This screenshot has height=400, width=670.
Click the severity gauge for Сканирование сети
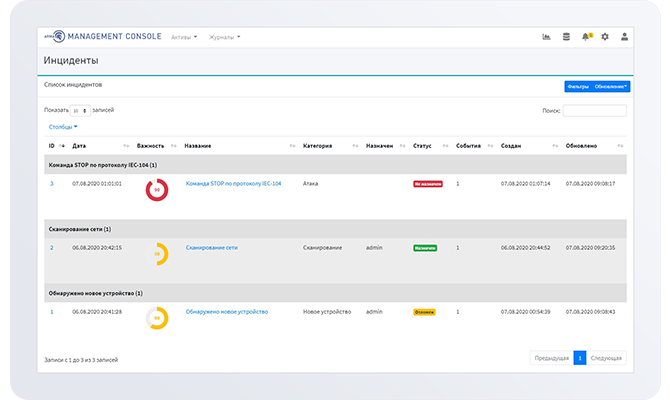click(x=156, y=253)
